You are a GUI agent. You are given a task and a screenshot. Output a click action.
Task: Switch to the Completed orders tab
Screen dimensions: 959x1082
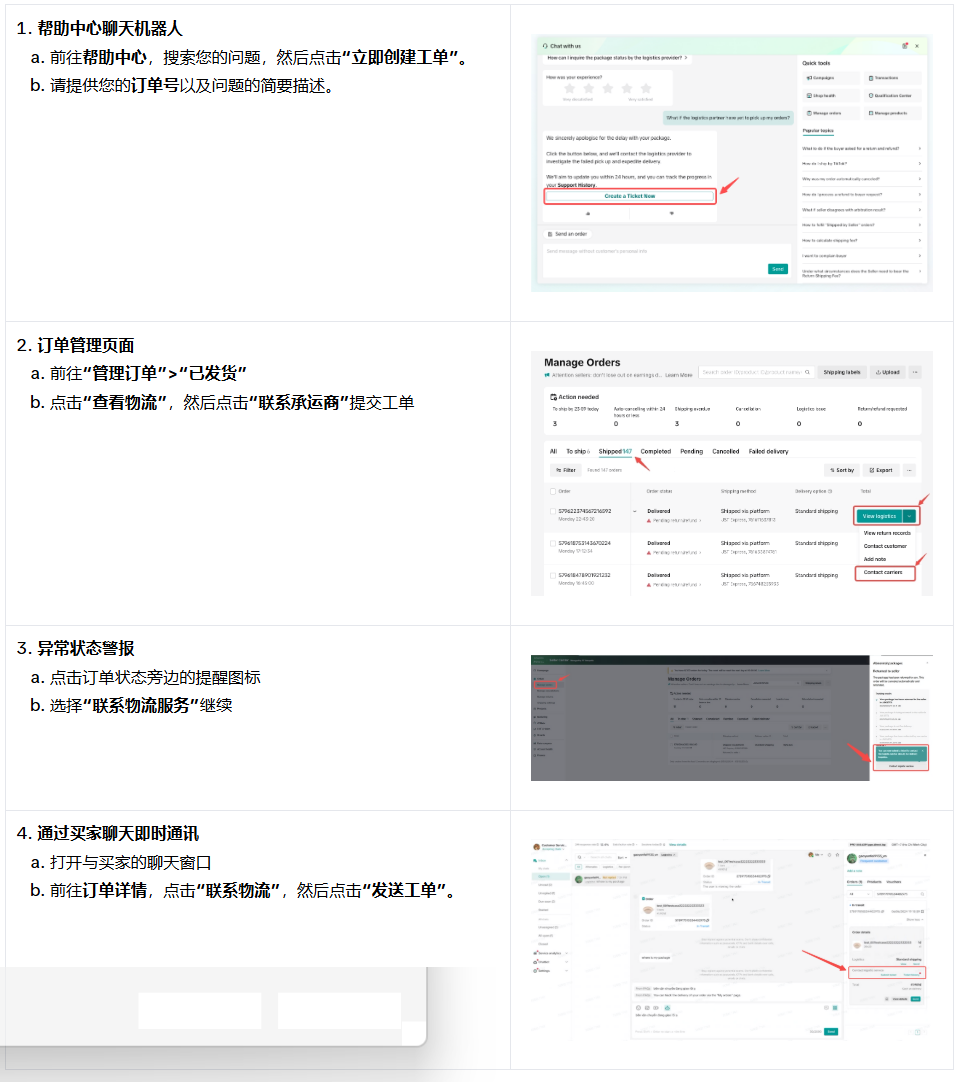click(656, 452)
